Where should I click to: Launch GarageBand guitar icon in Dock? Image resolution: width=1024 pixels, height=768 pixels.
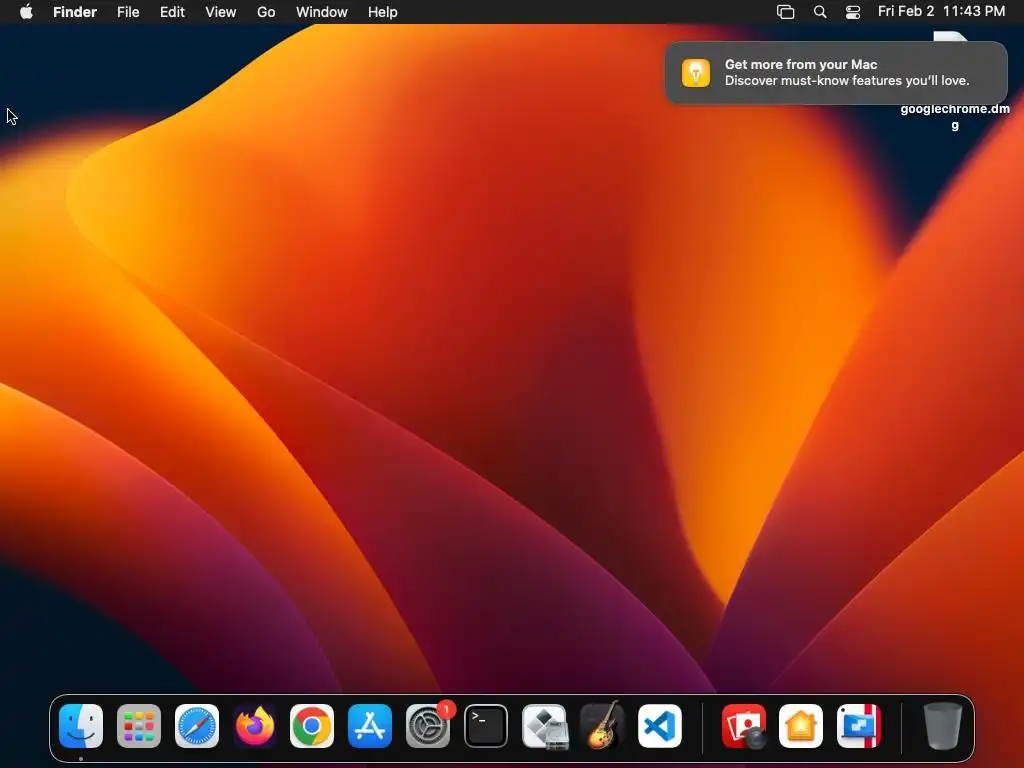tap(602, 726)
